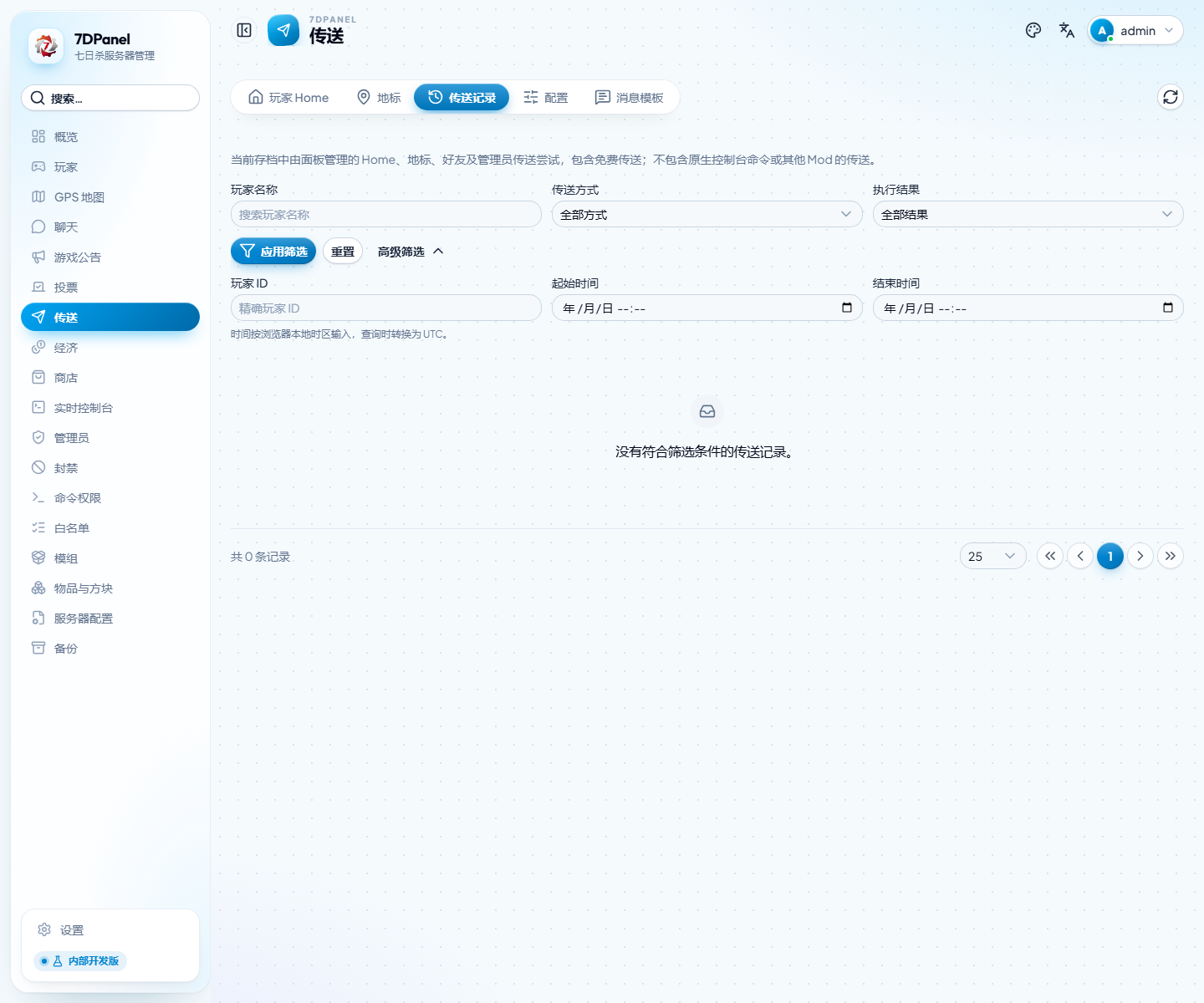The height and width of the screenshot is (1003, 1204).
Task: Jump to the last page of records
Action: (x=1171, y=556)
